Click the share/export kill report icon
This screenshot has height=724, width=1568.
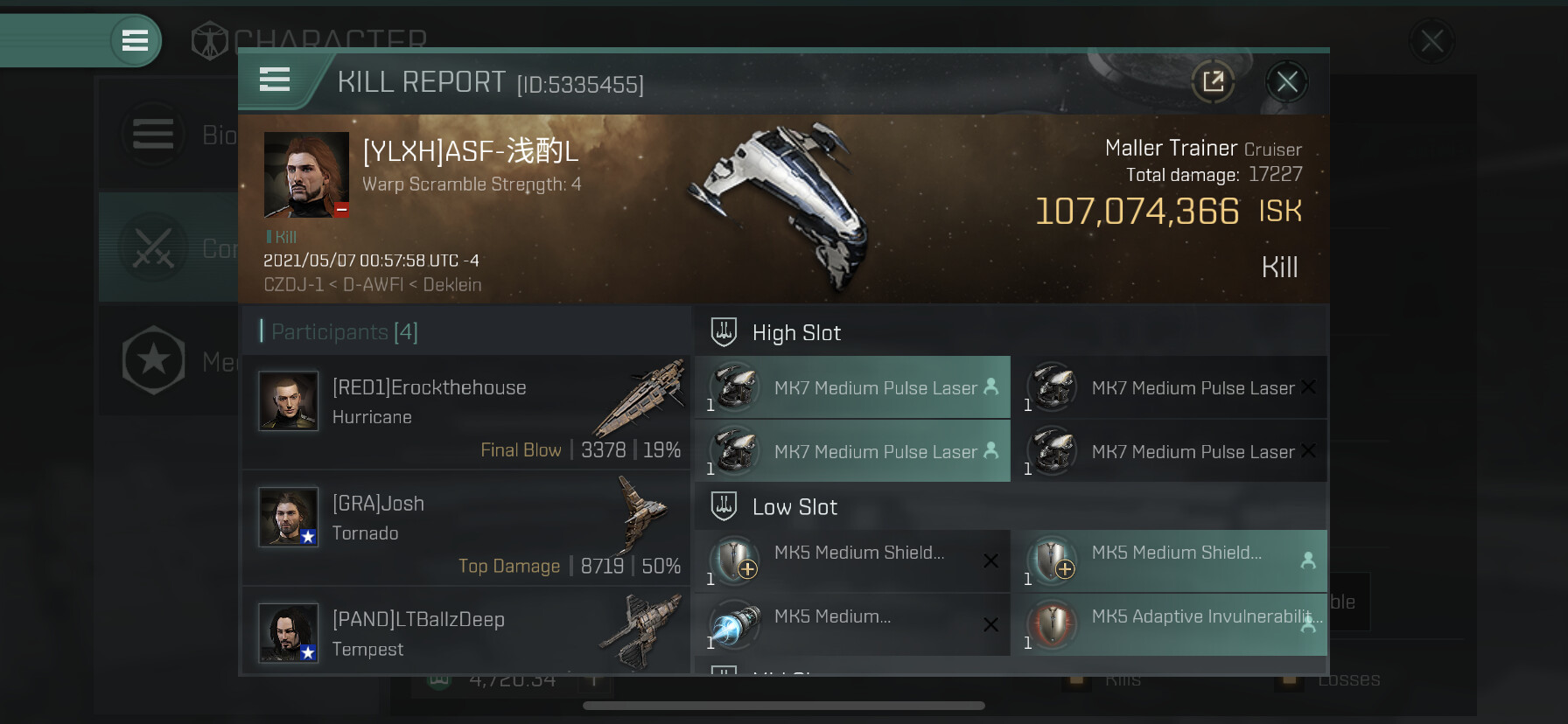(1213, 82)
